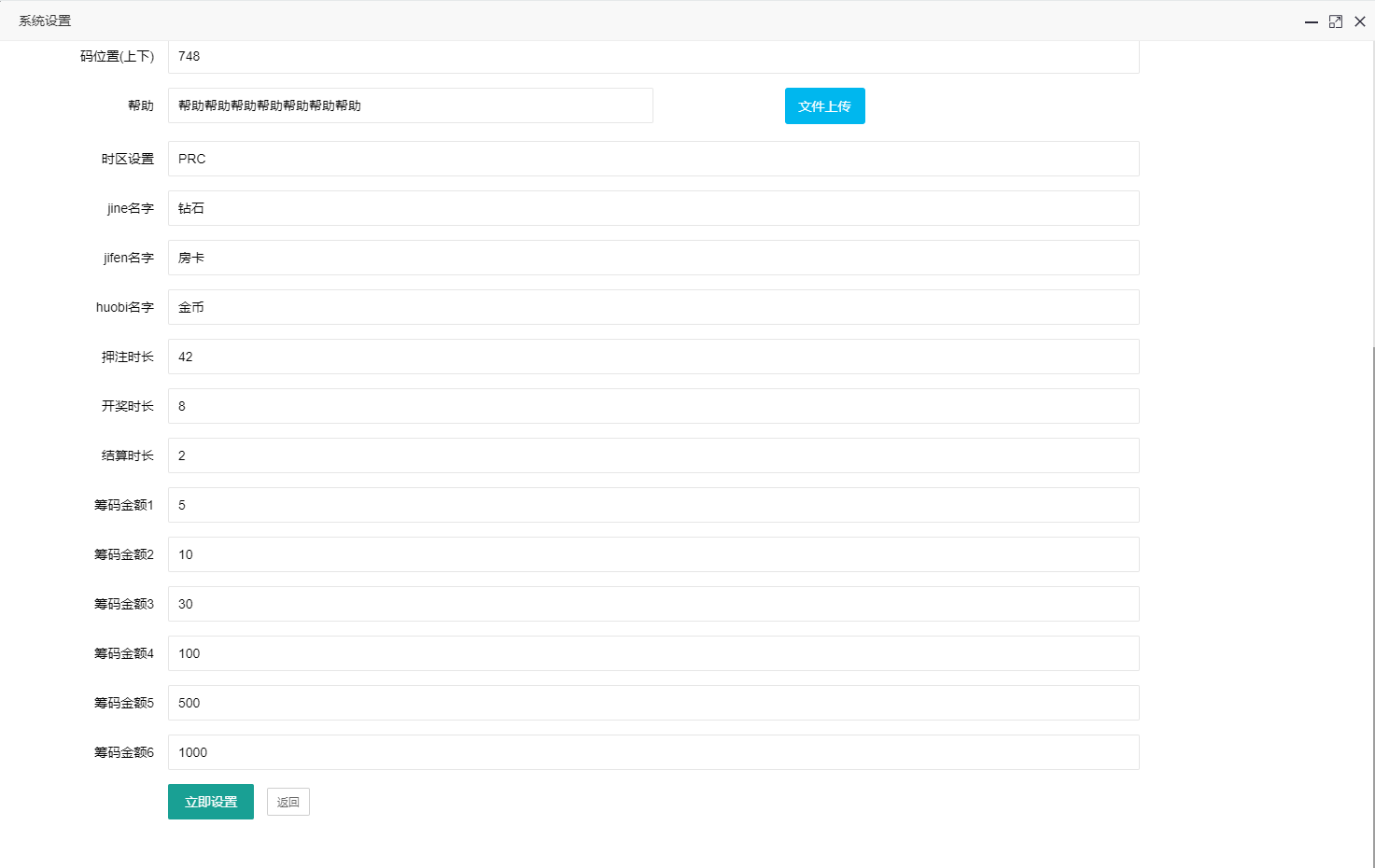Focus the 押注时长 field showing 42

pos(652,357)
